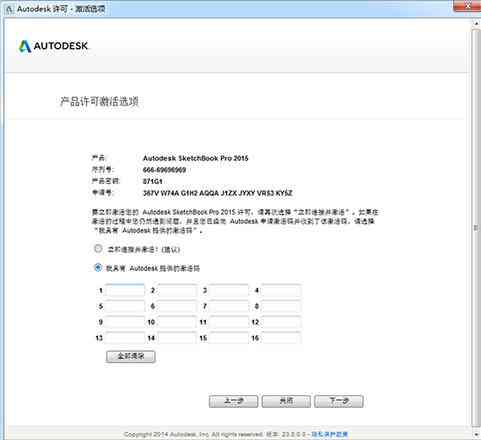Click activation code field 15
Image resolution: width=481 pixels, height=440 pixels.
coord(229,338)
